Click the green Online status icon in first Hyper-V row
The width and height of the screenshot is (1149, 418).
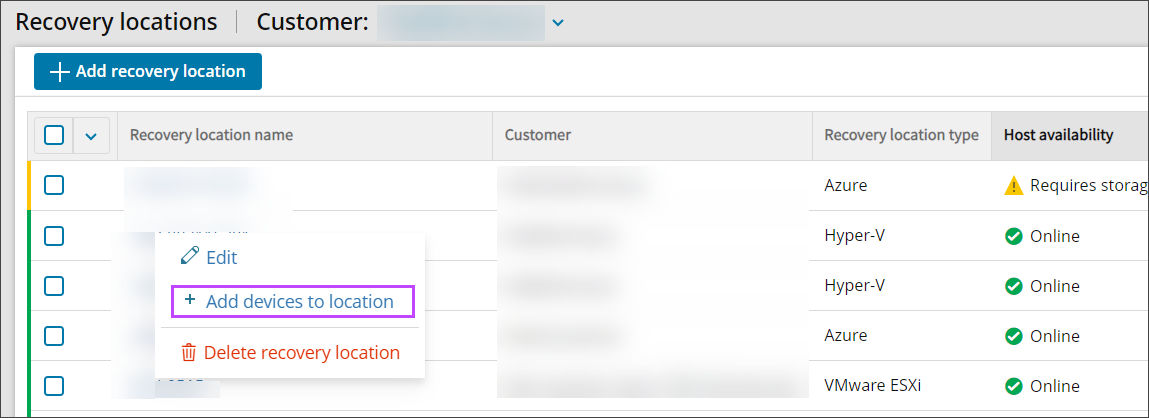point(1013,236)
